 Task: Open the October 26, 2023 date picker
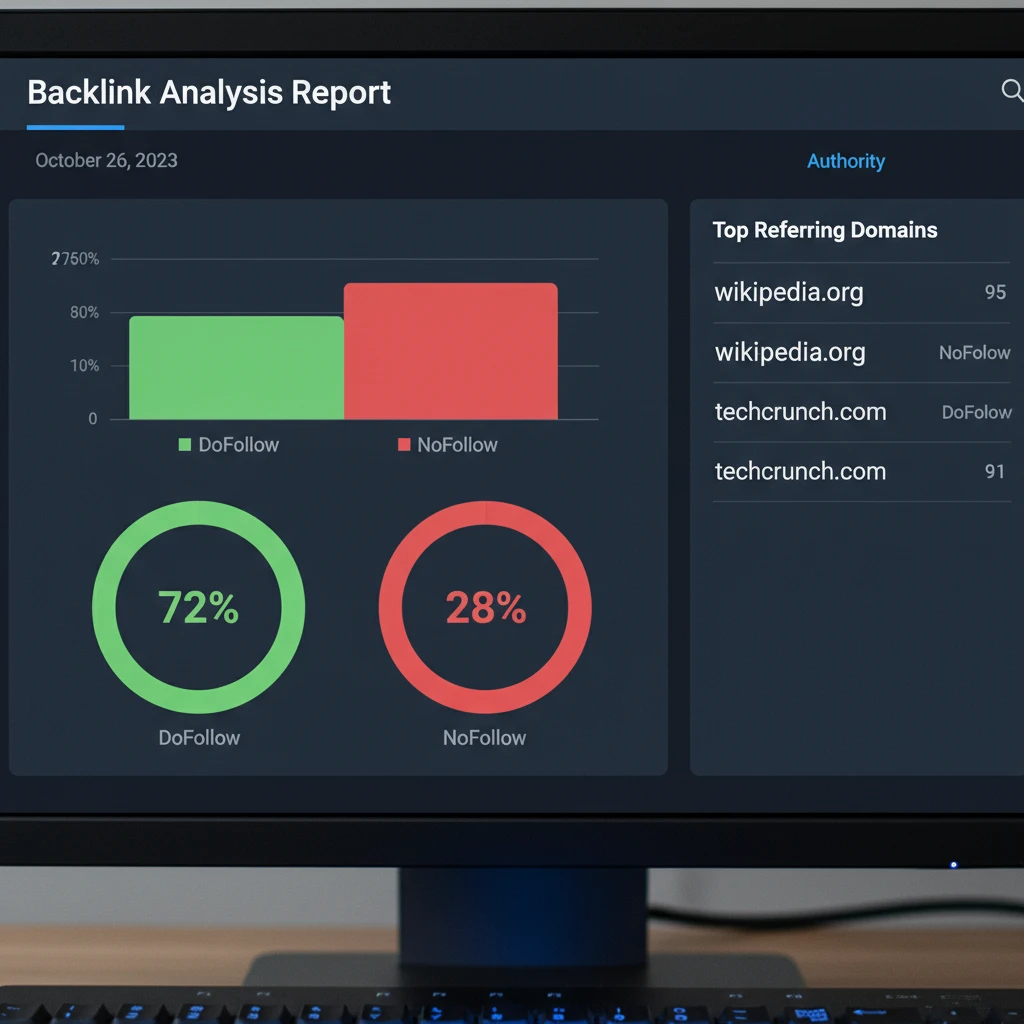pos(106,160)
